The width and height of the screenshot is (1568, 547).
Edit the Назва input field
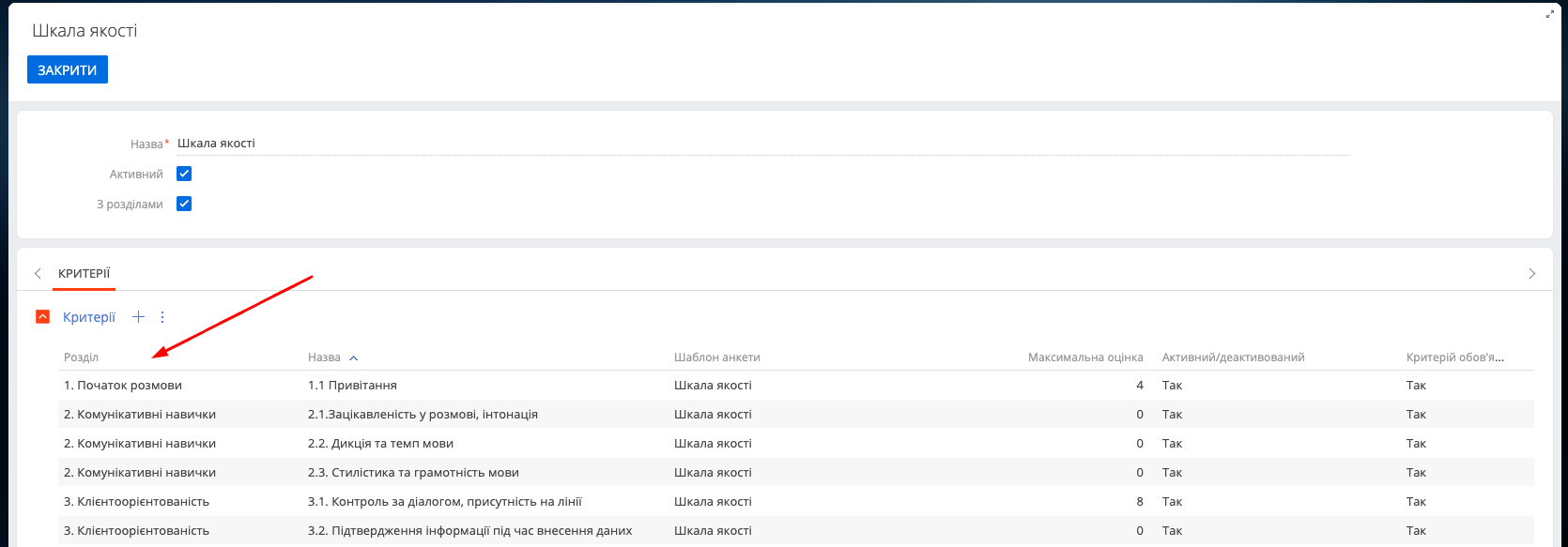tap(762, 144)
